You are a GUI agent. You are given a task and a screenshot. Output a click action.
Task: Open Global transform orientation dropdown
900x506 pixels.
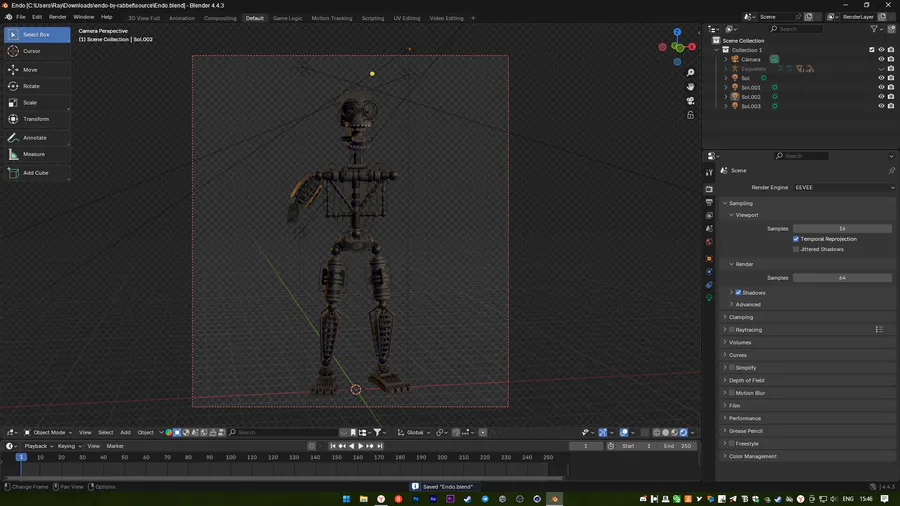414,433
